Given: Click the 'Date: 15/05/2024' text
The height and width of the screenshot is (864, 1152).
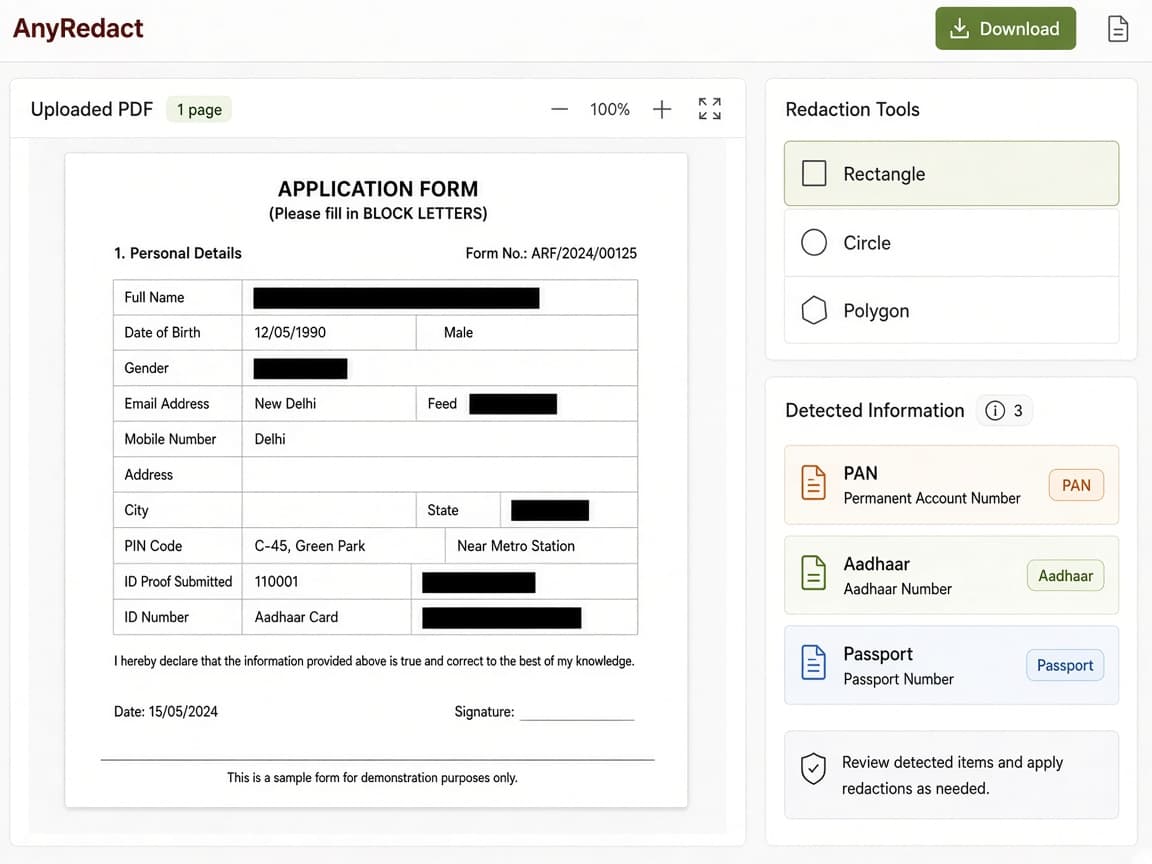Looking at the screenshot, I should pos(166,711).
